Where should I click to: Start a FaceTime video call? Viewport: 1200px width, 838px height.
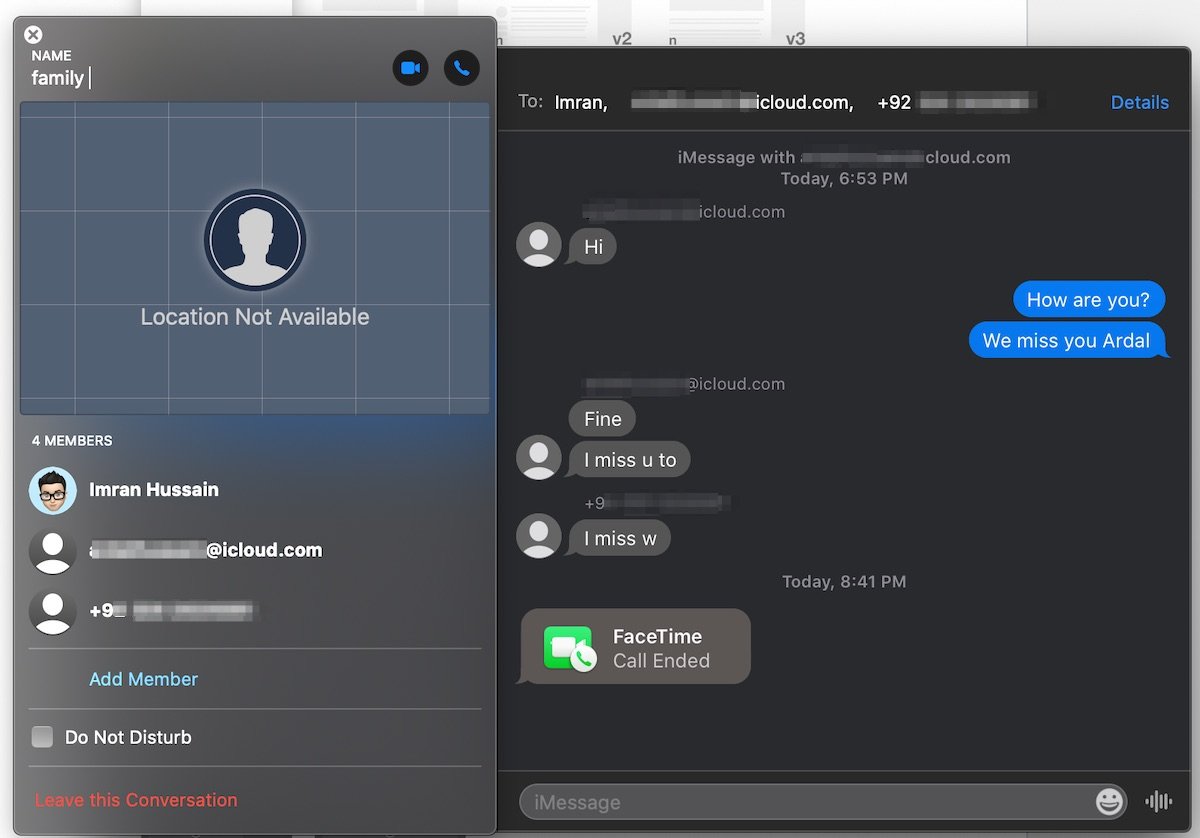410,68
